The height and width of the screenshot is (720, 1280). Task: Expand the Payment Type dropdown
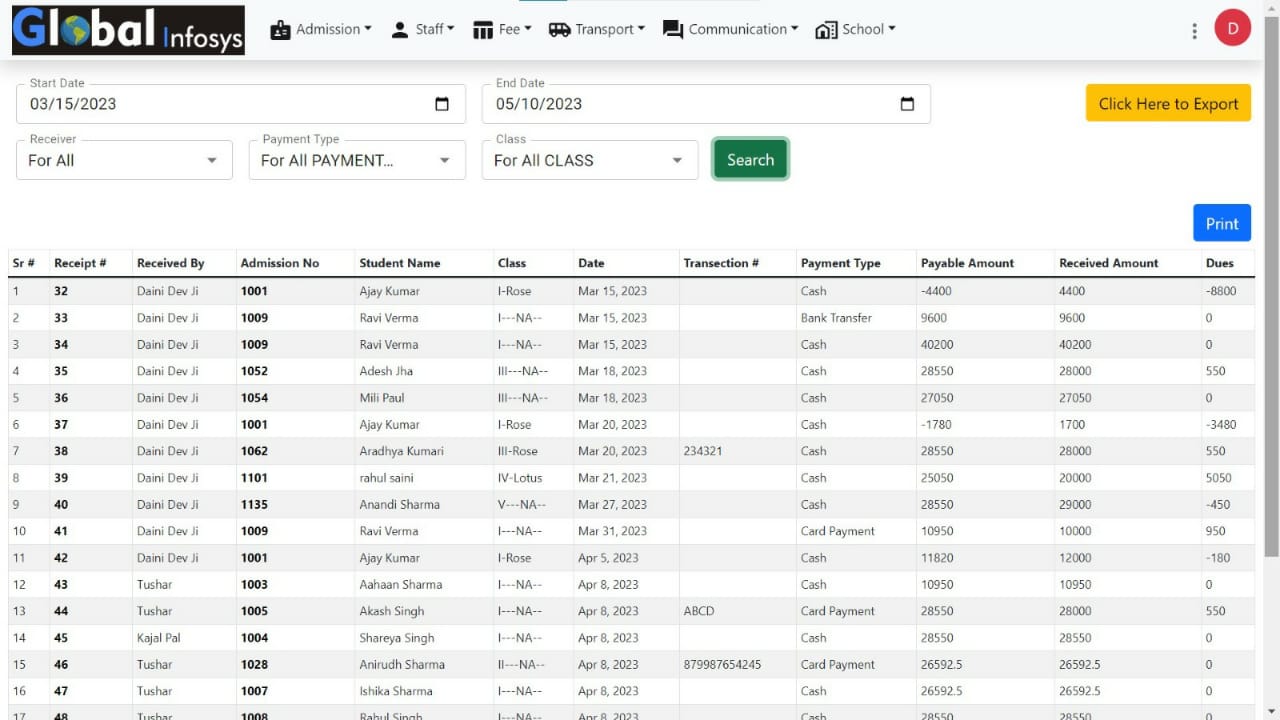[x=357, y=160]
